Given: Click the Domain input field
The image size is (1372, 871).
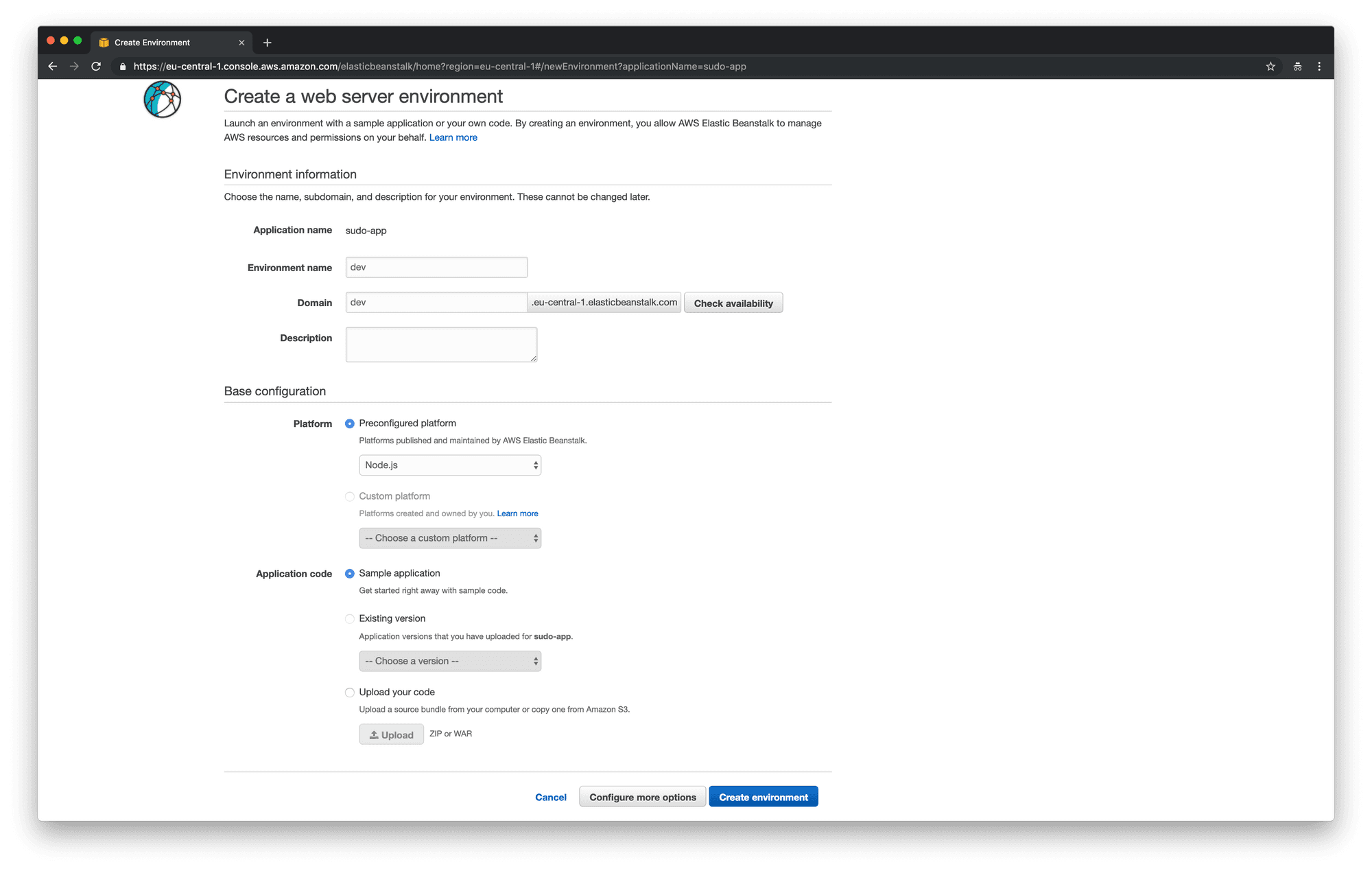Looking at the screenshot, I should pyautogui.click(x=436, y=303).
